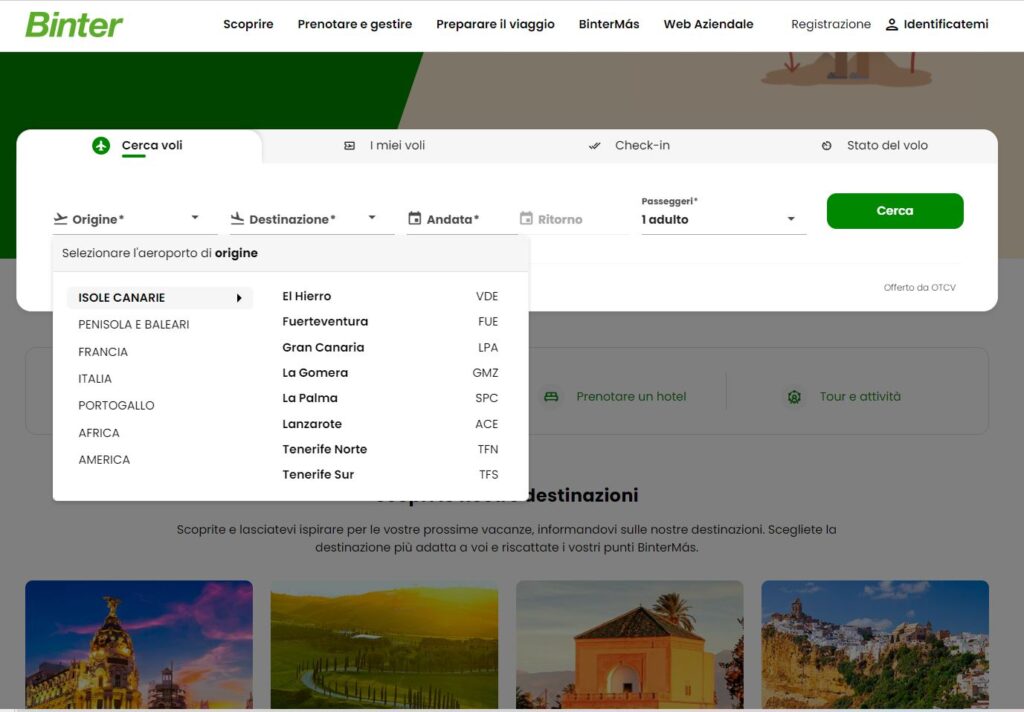This screenshot has height=712, width=1024.
Task: Click the Offerto da OTCV text
Action: click(920, 287)
